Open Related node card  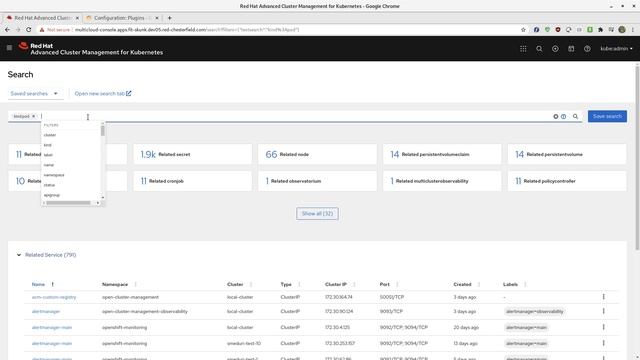(317, 154)
